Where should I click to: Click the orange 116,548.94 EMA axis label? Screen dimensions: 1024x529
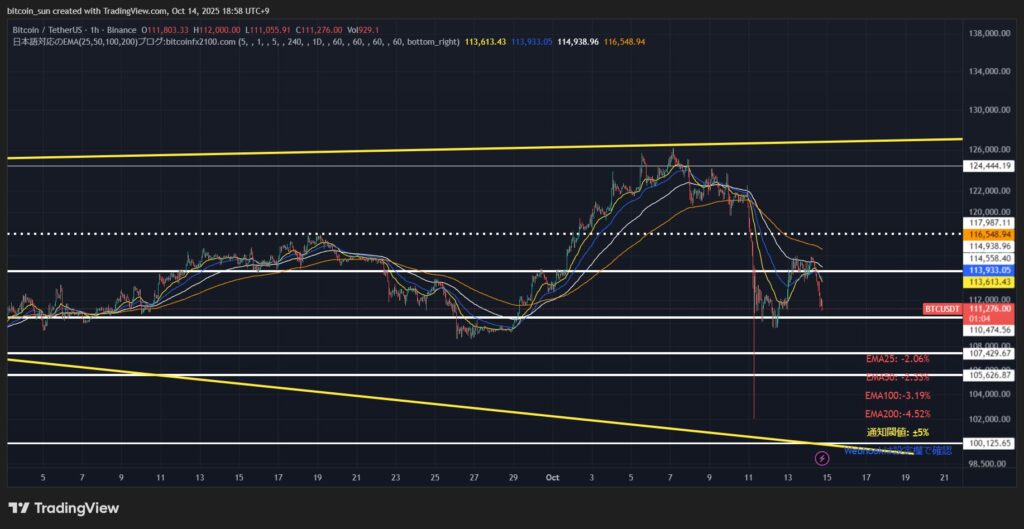tap(991, 234)
